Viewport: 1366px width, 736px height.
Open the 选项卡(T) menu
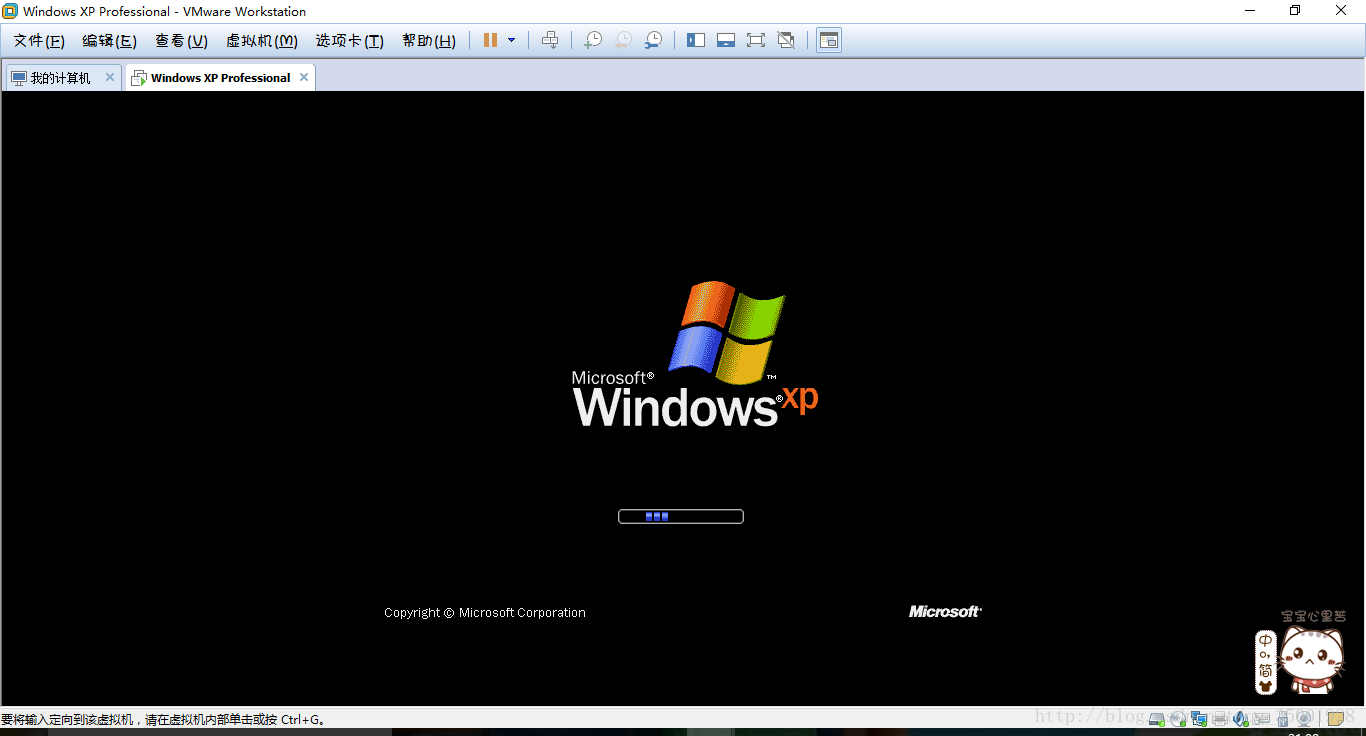click(x=349, y=41)
